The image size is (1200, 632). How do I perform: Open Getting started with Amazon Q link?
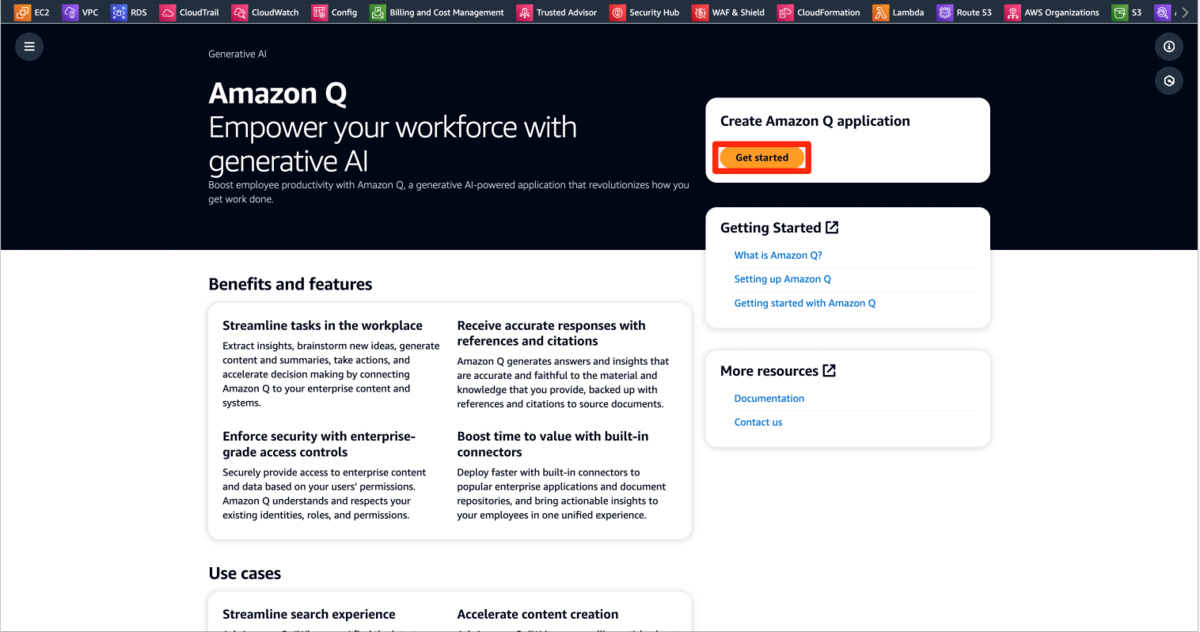coord(804,303)
